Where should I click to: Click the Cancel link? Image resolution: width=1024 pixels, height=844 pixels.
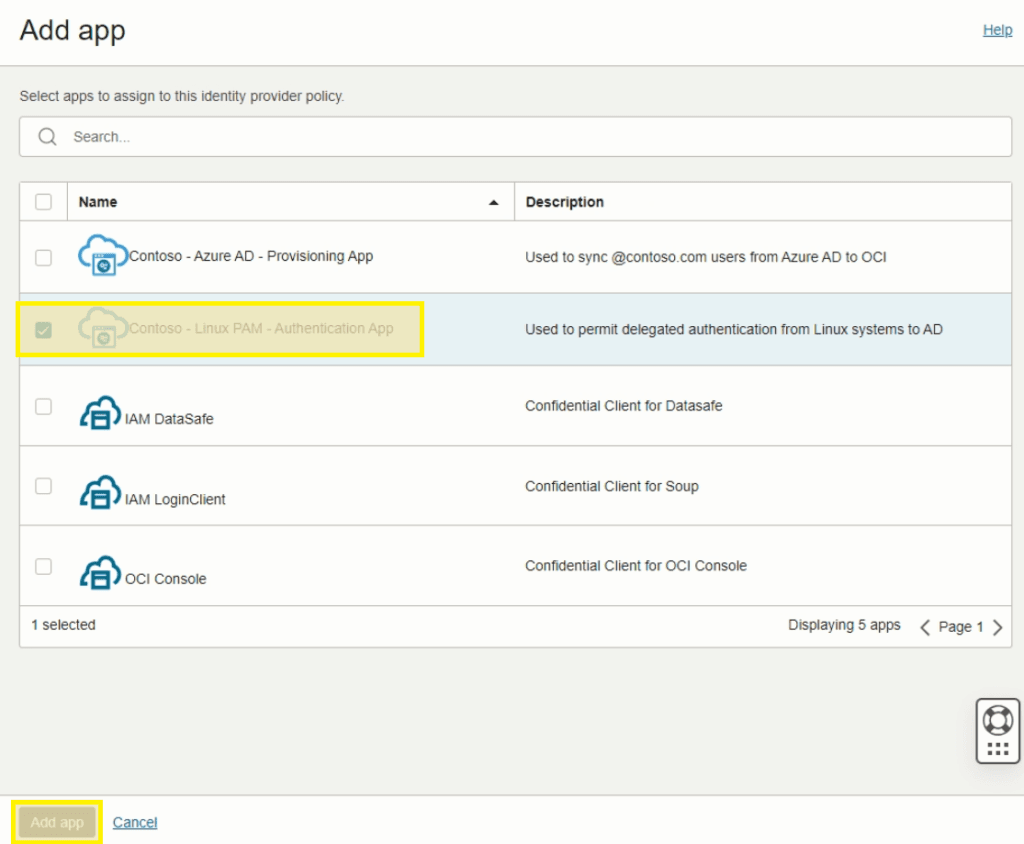[135, 822]
